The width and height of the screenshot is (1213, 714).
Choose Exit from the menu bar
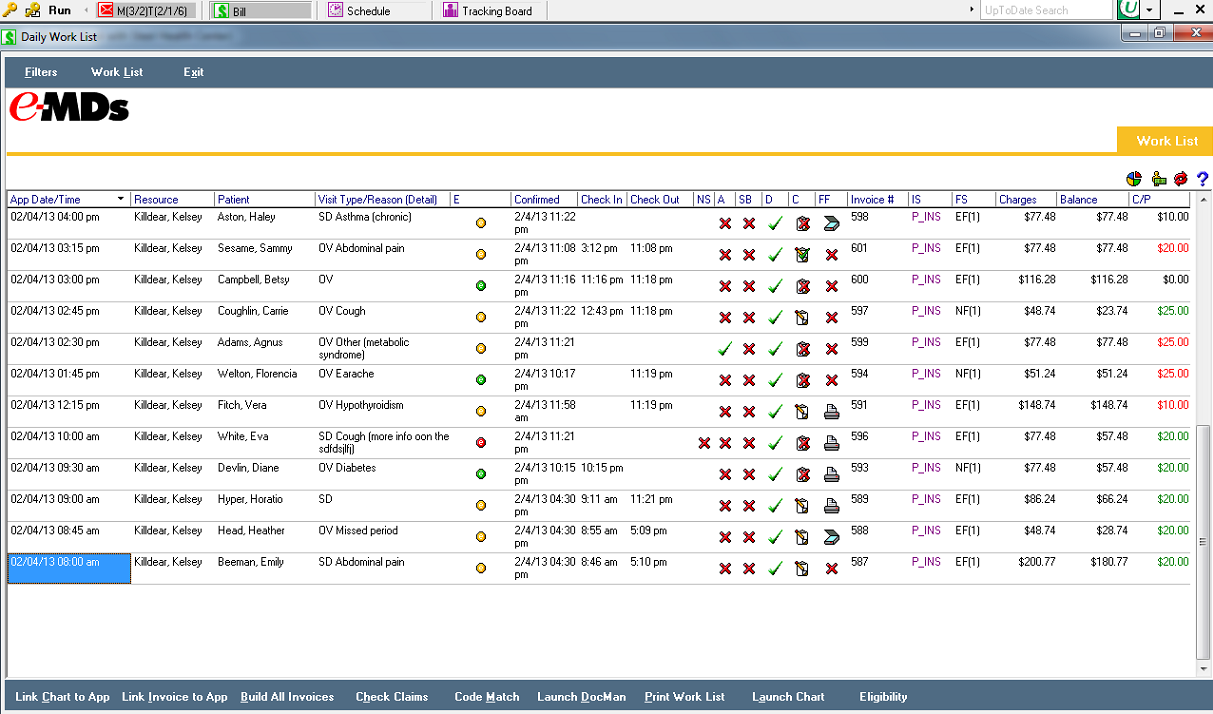click(x=193, y=72)
